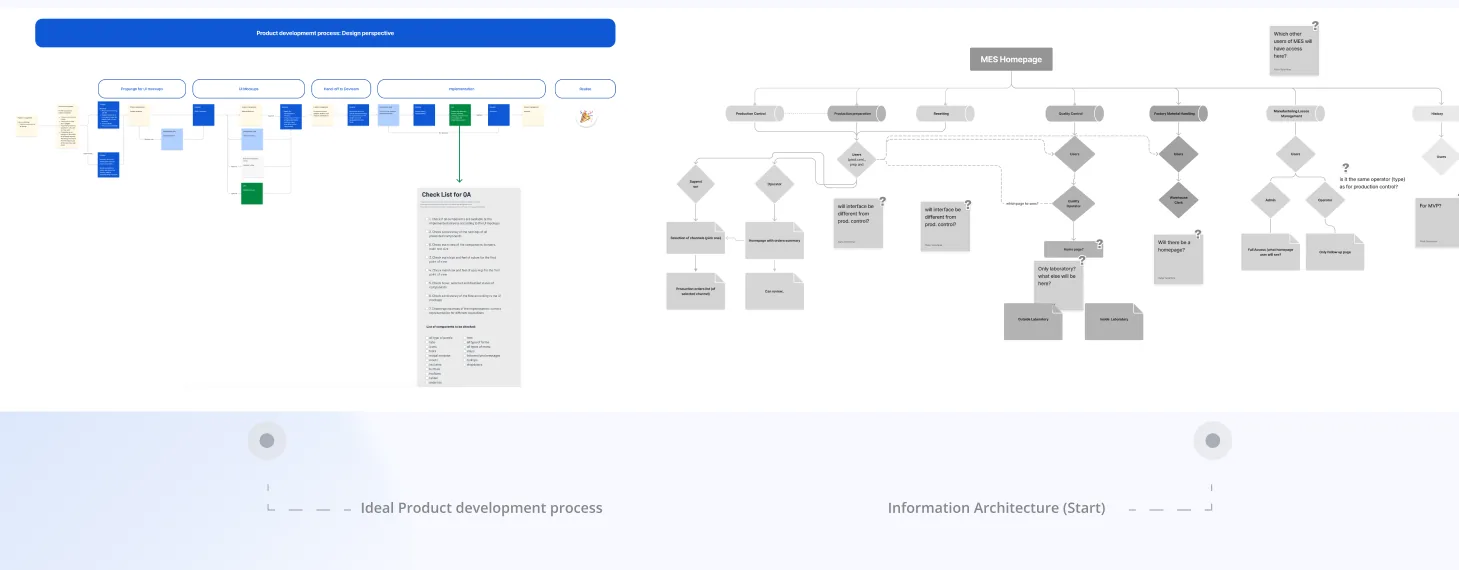Click 'Homepage with orders summary' page node
Screen dimensions: 1459x570
pos(774,239)
